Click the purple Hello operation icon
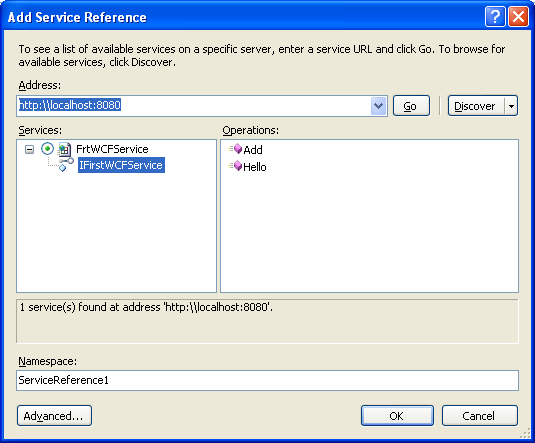 [235, 166]
